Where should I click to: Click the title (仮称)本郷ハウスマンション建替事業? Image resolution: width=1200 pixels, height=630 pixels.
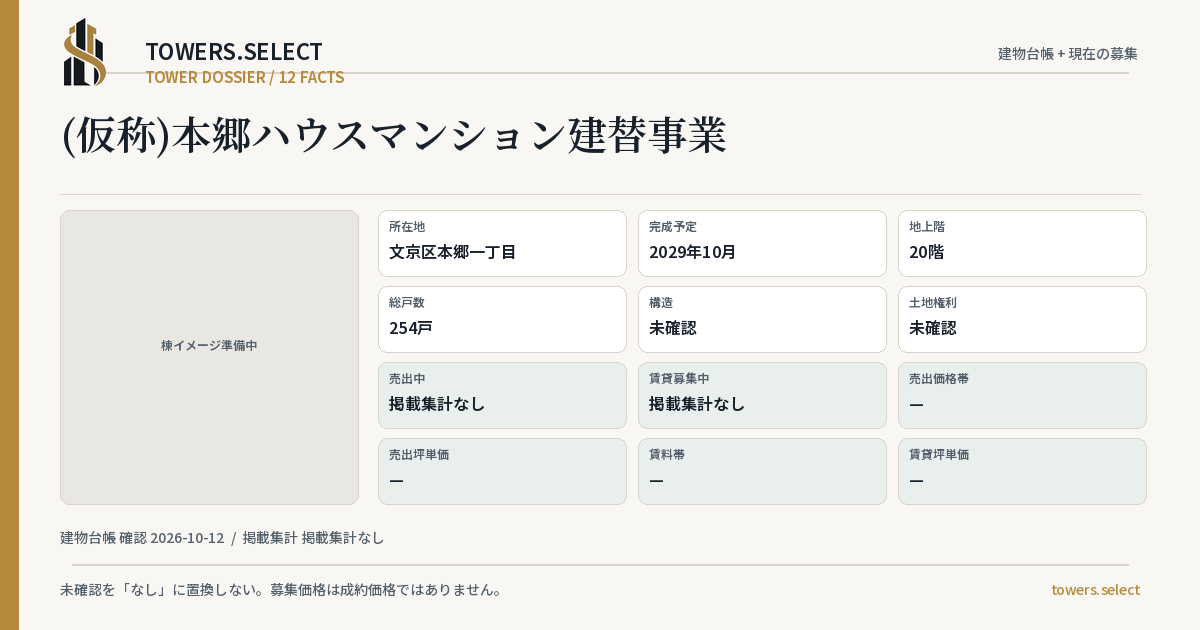coord(394,136)
